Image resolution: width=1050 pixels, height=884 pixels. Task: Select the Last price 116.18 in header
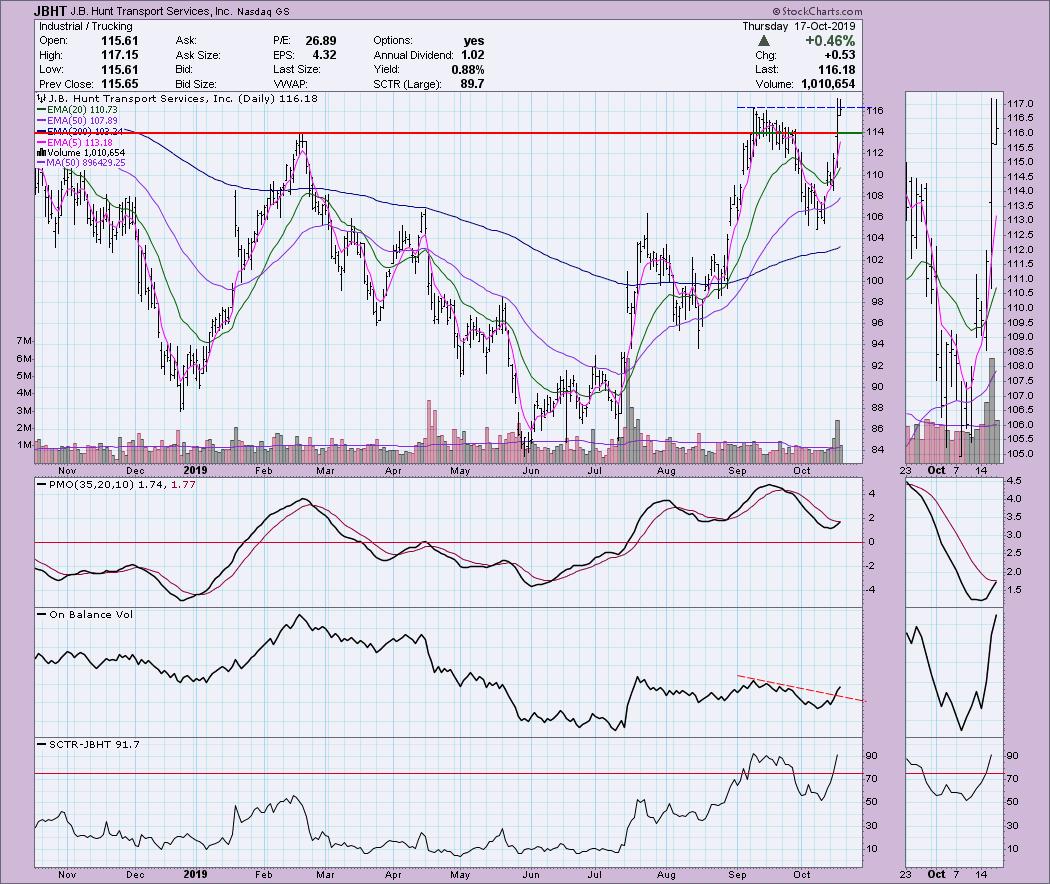837,70
